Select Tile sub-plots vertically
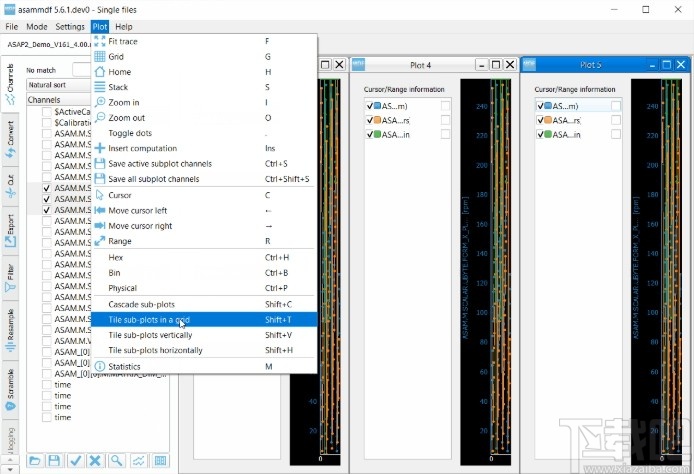Screen dimensions: 694x474 (x=204, y=335)
